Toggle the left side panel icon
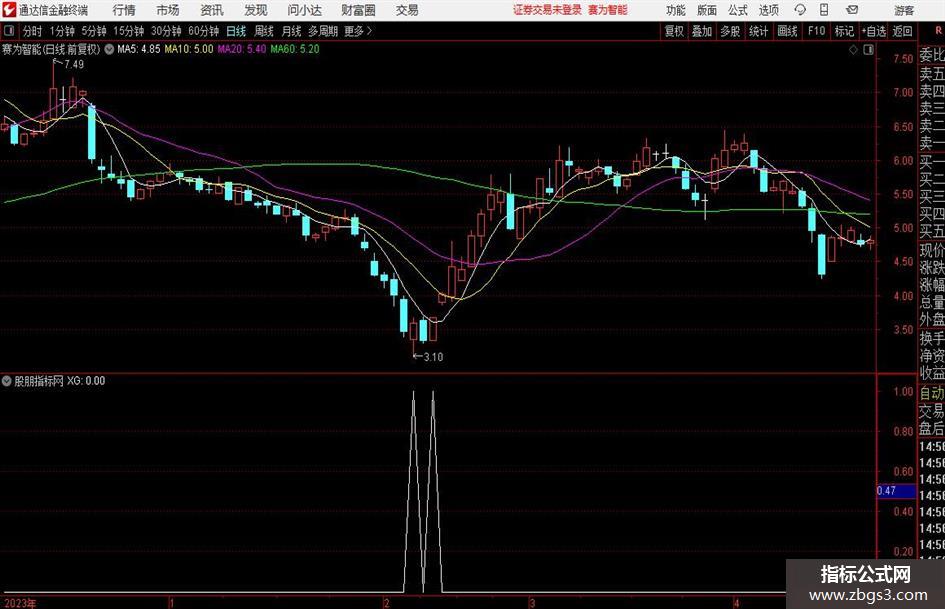 click(9, 31)
